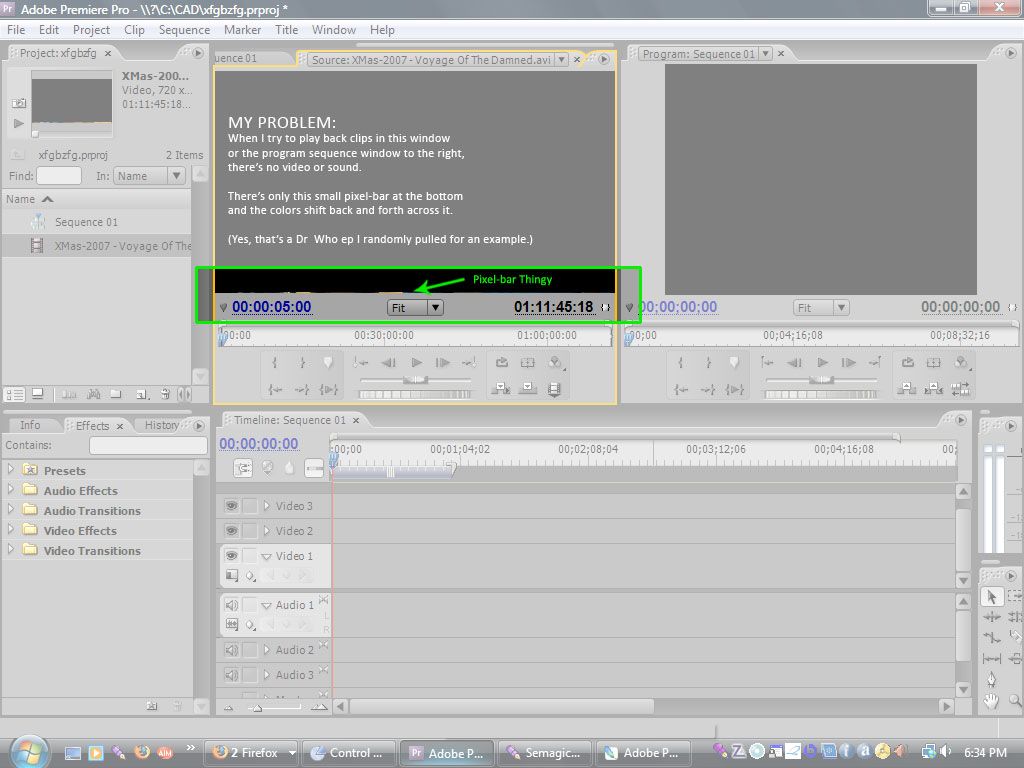Viewport: 1024px width, 768px height.
Task: Expand the Video 2 track
Action: (x=266, y=530)
